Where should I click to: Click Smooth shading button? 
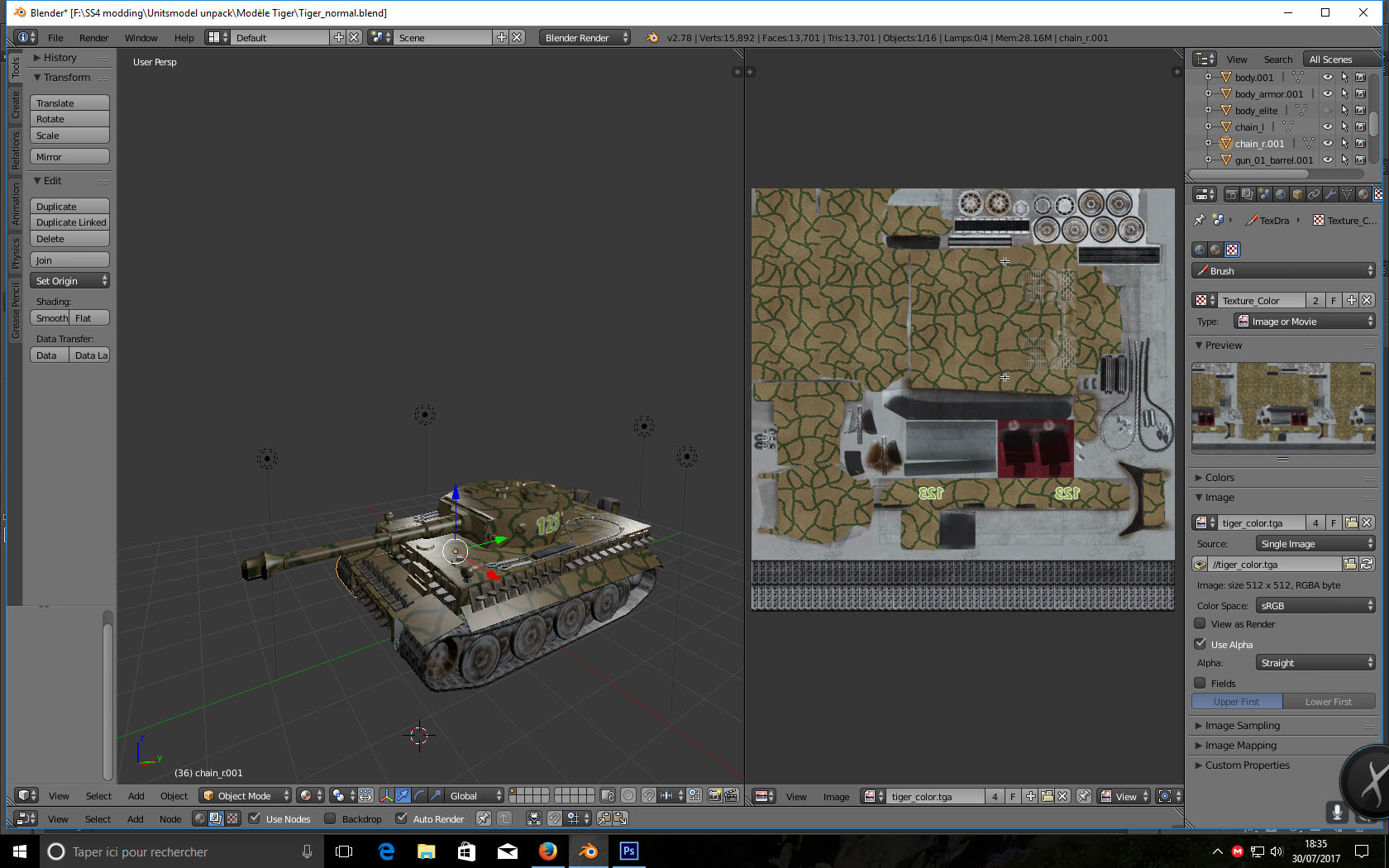pyautogui.click(x=50, y=318)
